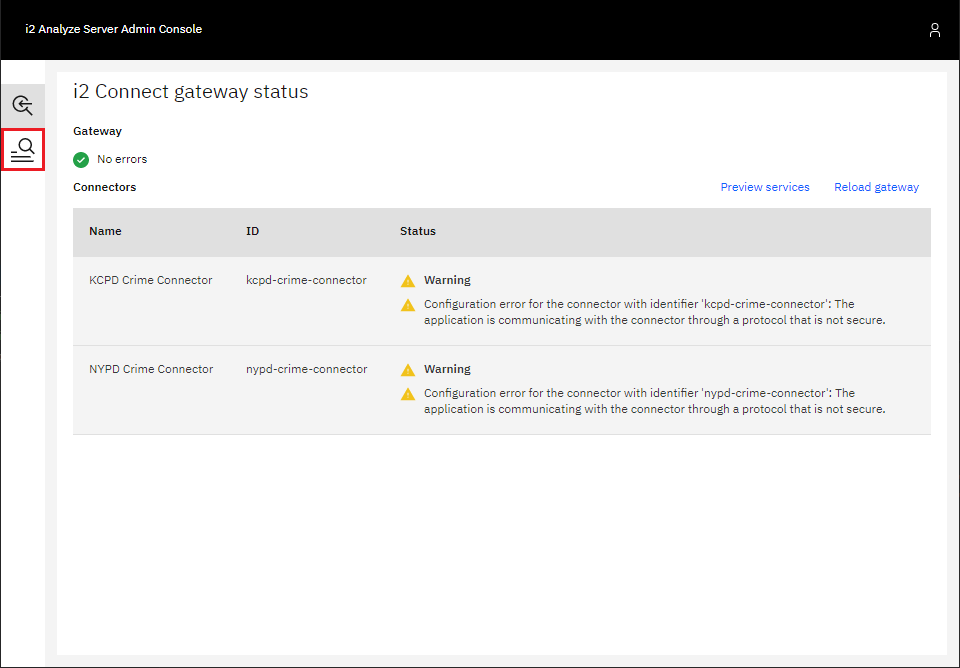Click the i2 Analyze Server Admin Console title
The image size is (960, 668).
[113, 29]
